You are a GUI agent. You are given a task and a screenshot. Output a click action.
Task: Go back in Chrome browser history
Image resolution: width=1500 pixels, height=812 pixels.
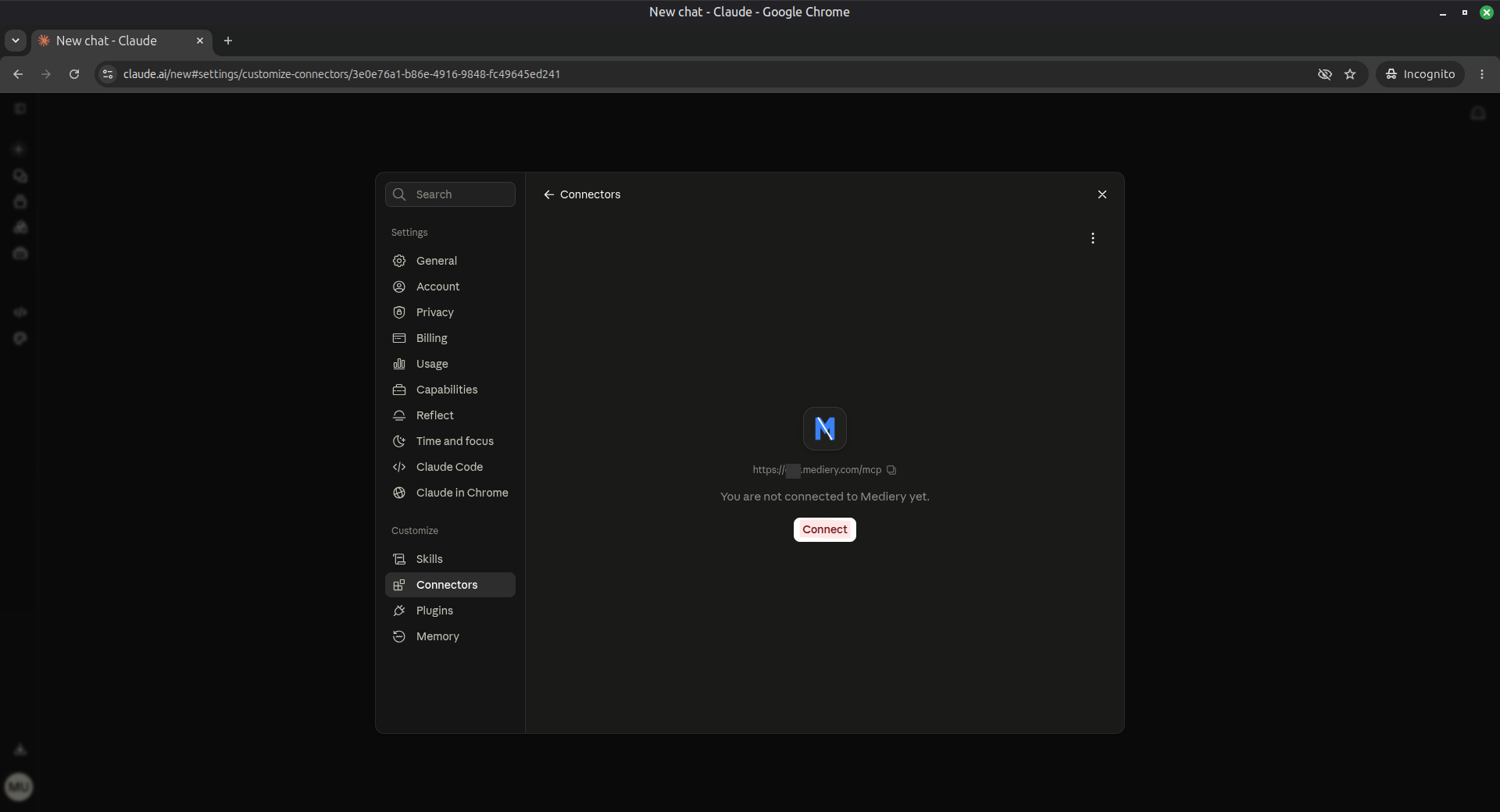pyautogui.click(x=18, y=74)
